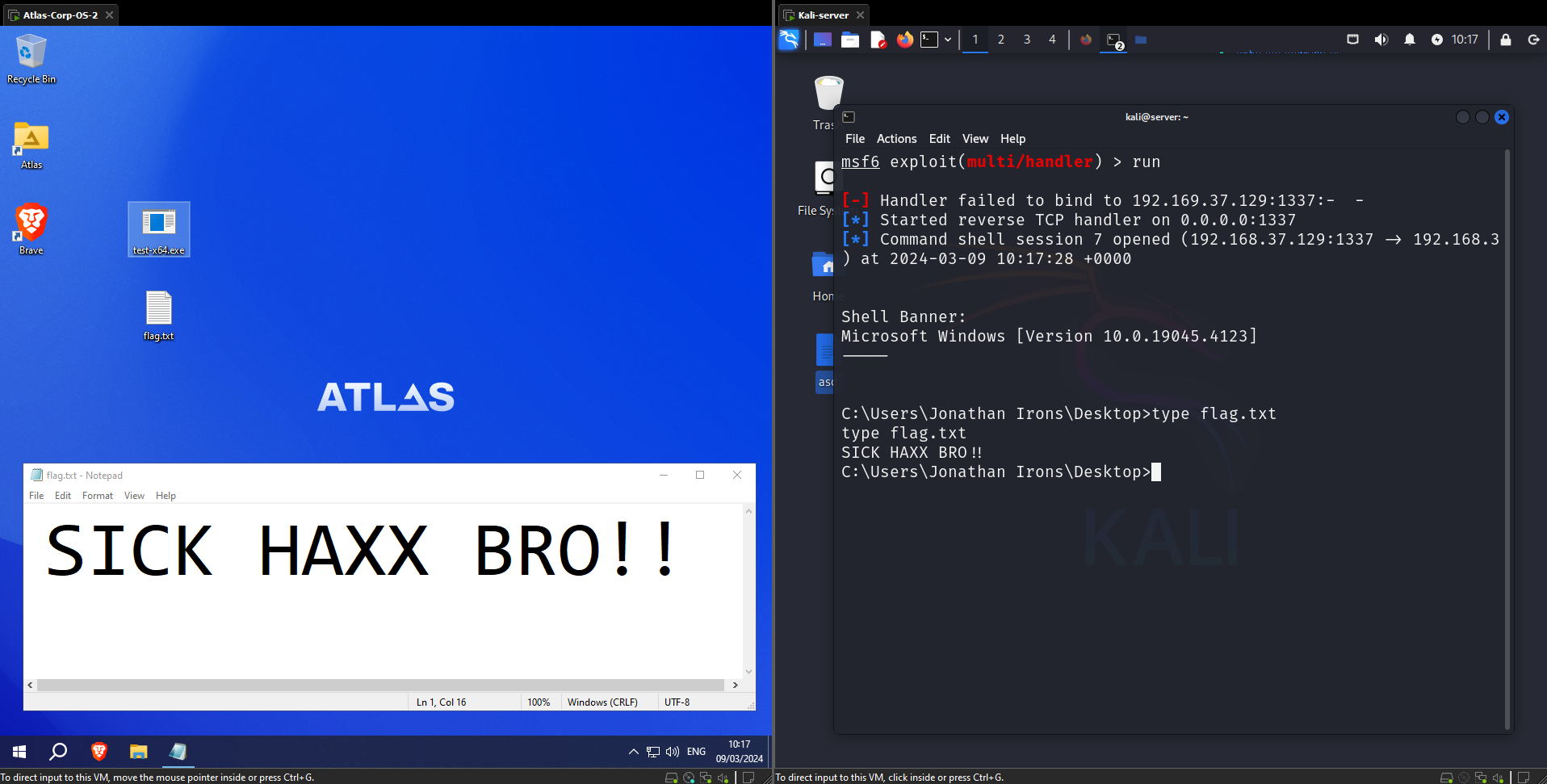Screen dimensions: 1547x784
Task: Switch to Kali workspace 4
Action: [x=1052, y=40]
